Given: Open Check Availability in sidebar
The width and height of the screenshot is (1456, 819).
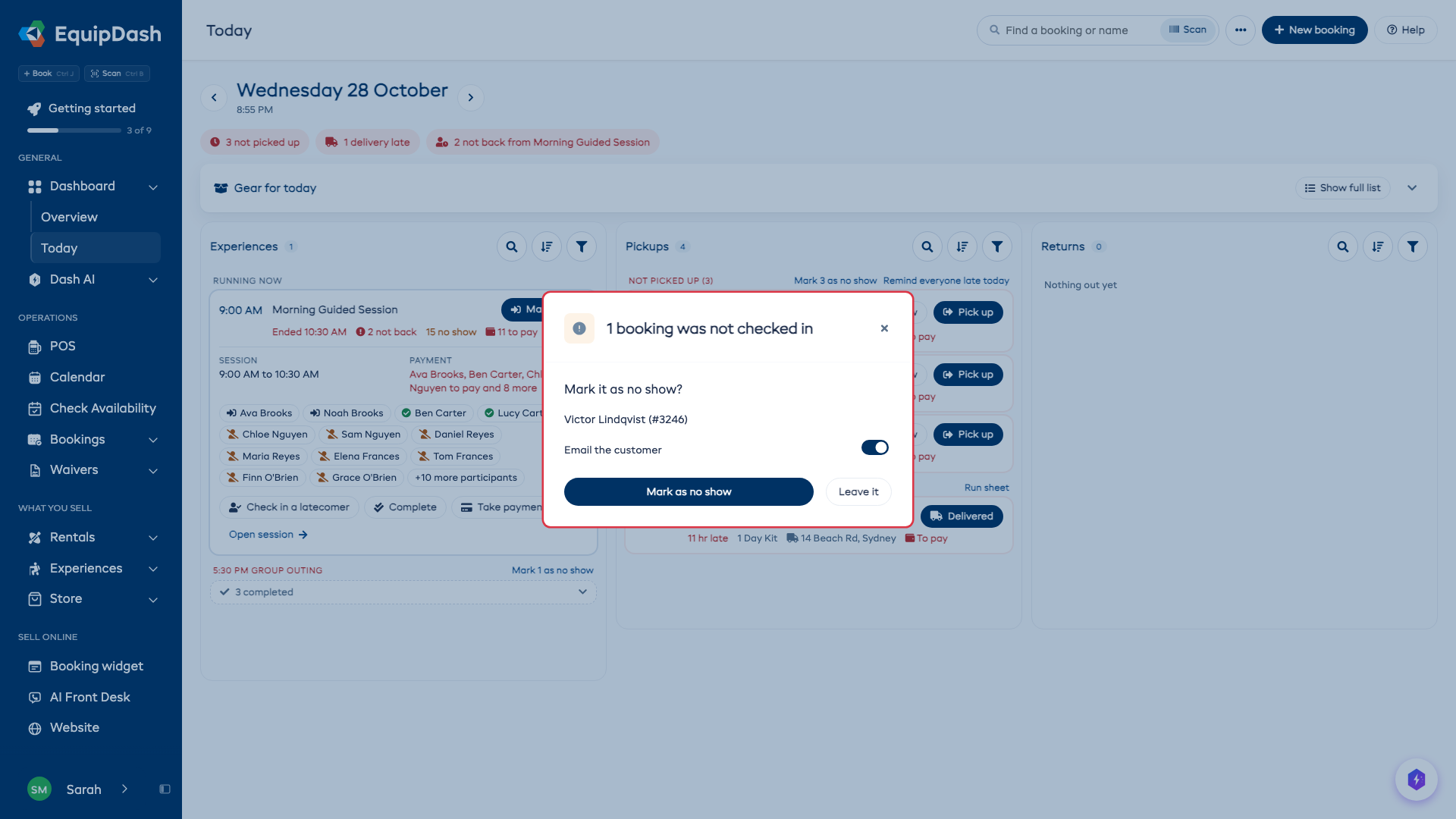Looking at the screenshot, I should [x=93, y=409].
